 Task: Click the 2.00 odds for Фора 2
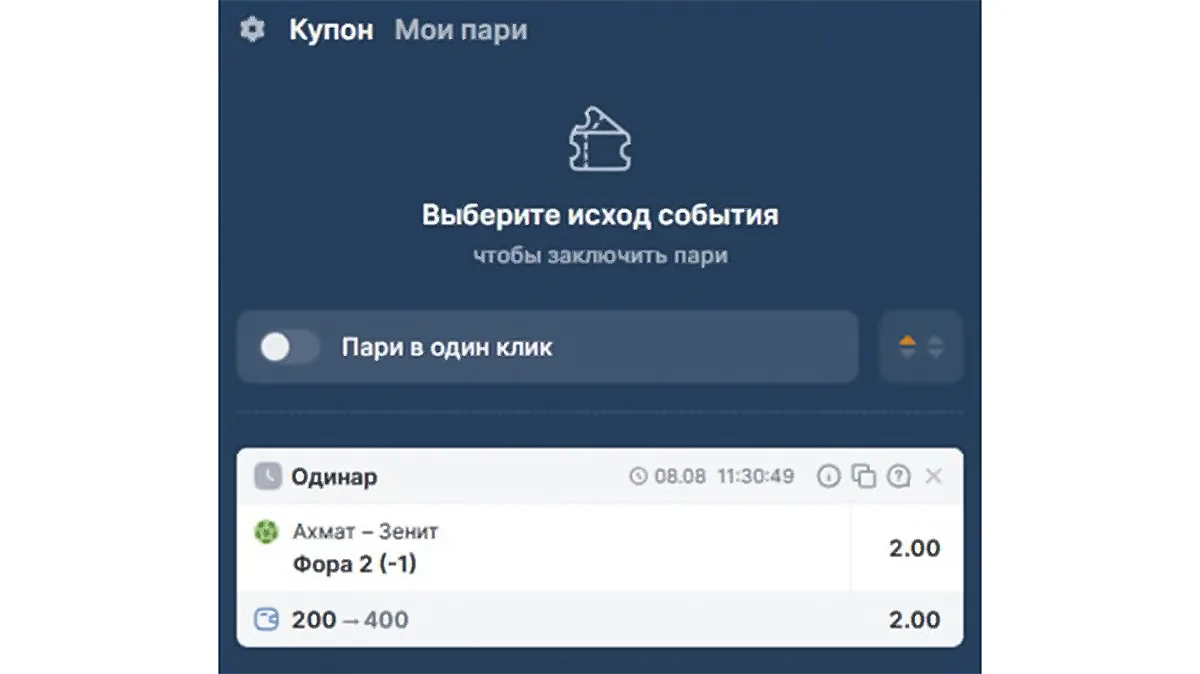coord(914,548)
